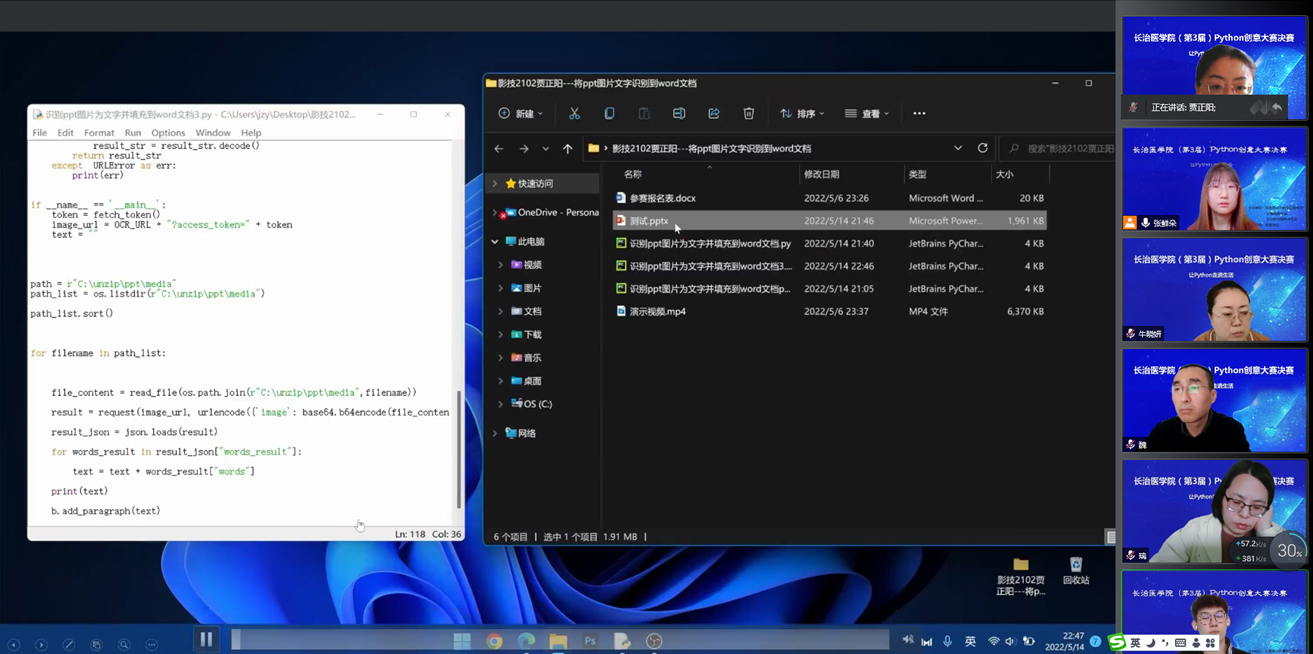Click the Delete trash icon in Explorer toolbar
This screenshot has height=654, width=1313.
click(x=748, y=114)
